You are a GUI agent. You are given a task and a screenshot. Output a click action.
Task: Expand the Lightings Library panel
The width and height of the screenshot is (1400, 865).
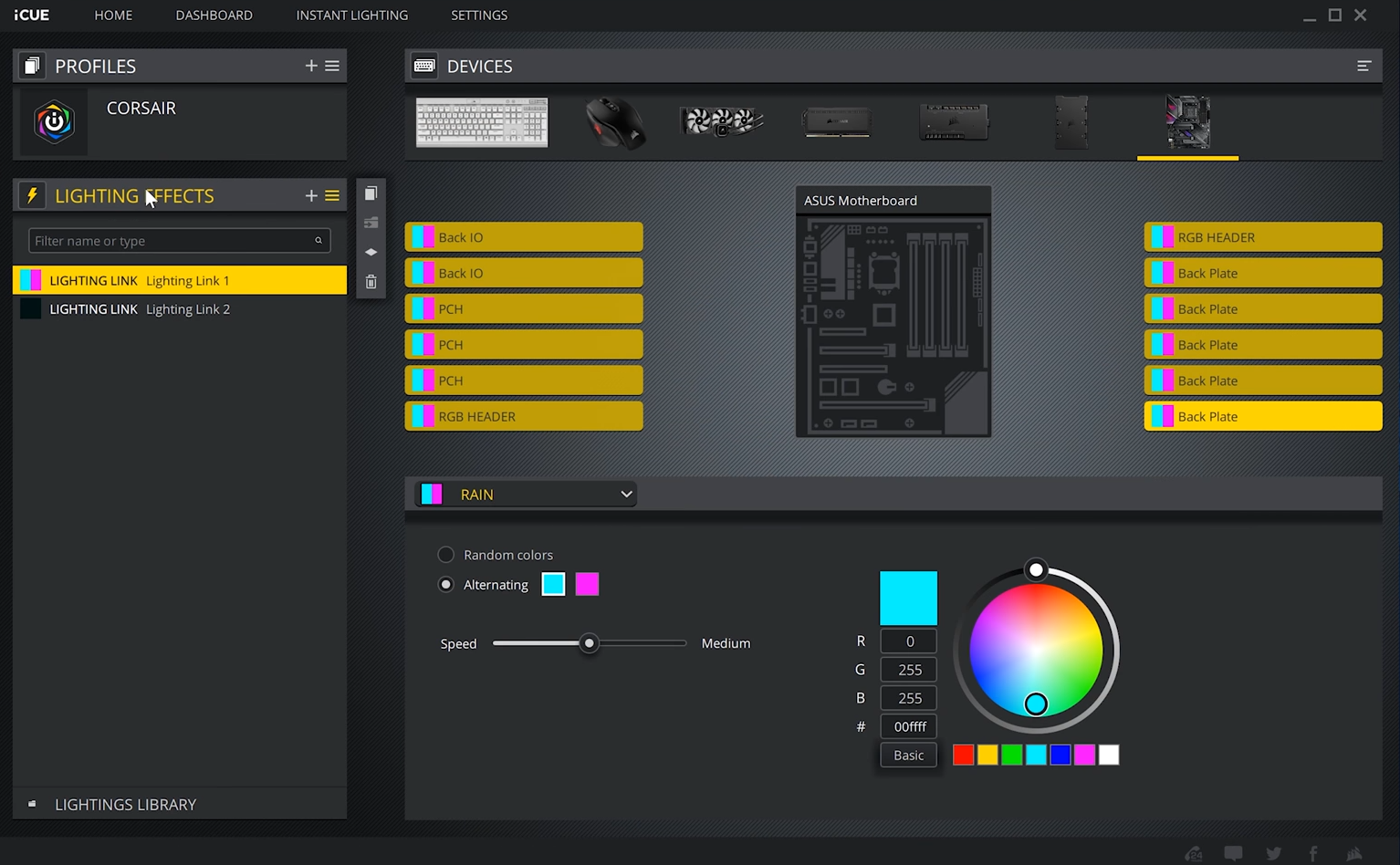tap(180, 804)
